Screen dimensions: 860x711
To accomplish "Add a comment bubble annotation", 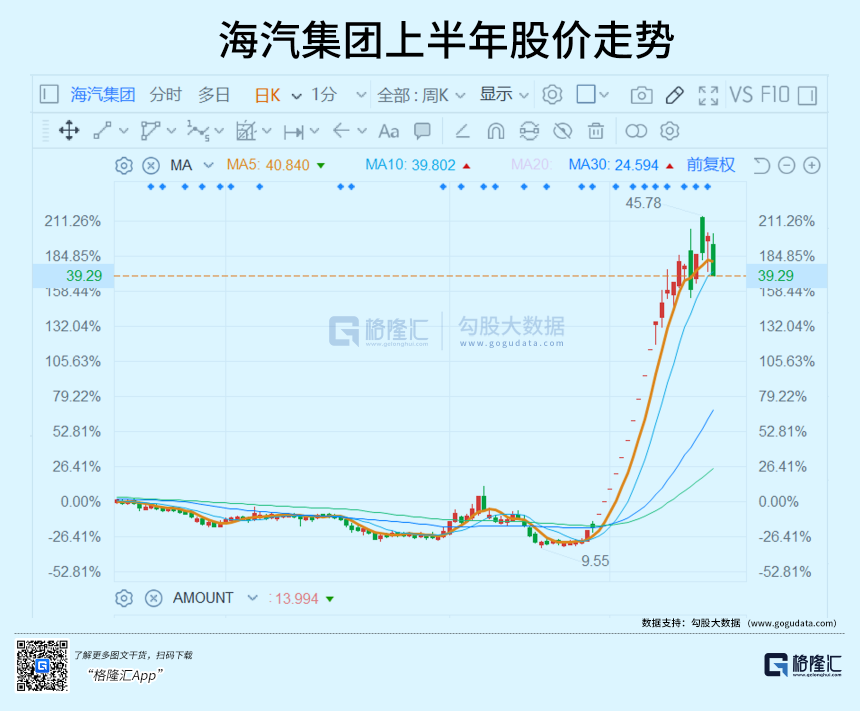I will tap(422, 131).
